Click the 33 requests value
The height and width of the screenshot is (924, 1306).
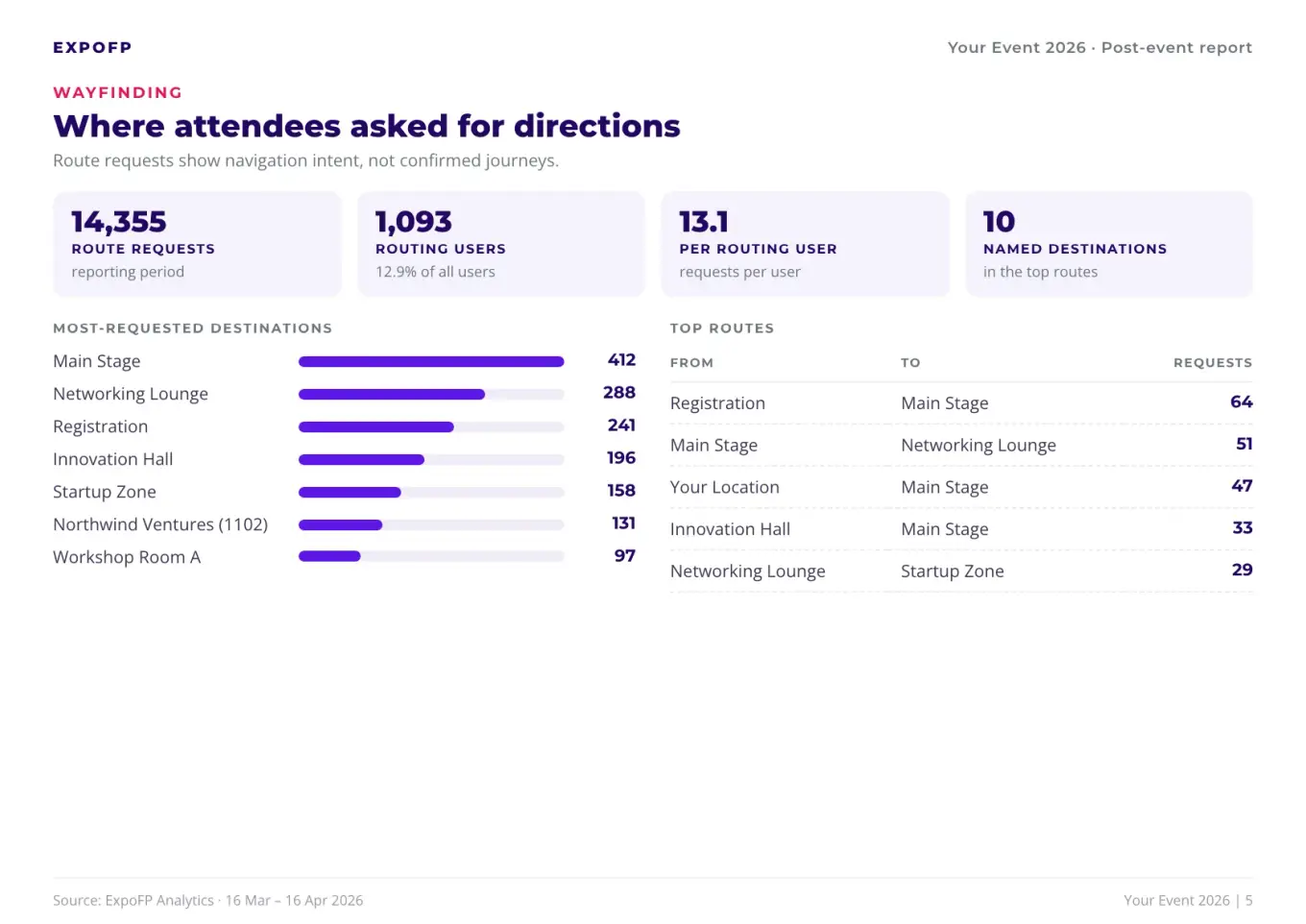click(1243, 528)
